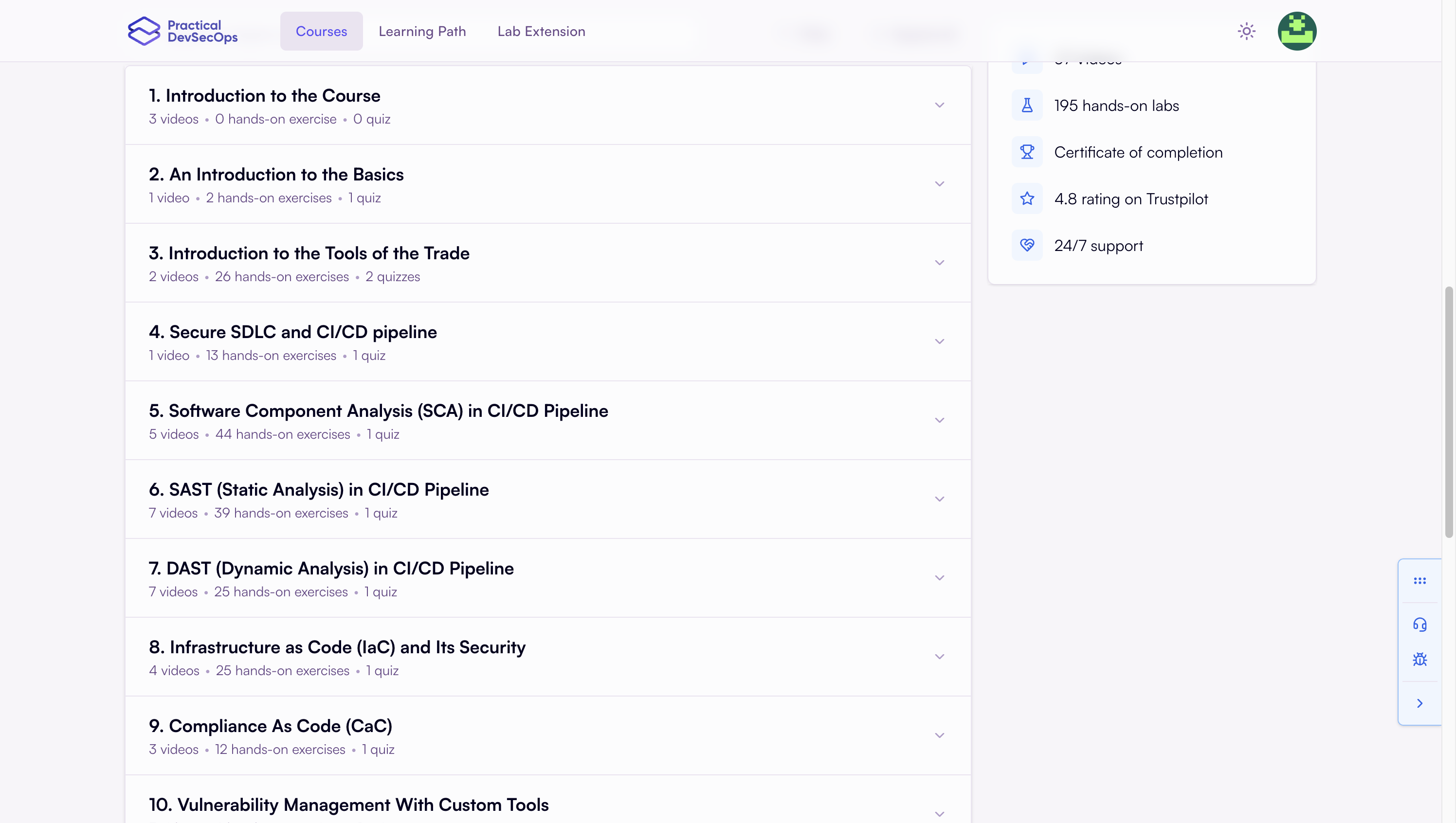This screenshot has width=1456, height=823.
Task: Collapse floating side panel with arrow
Action: tap(1419, 703)
